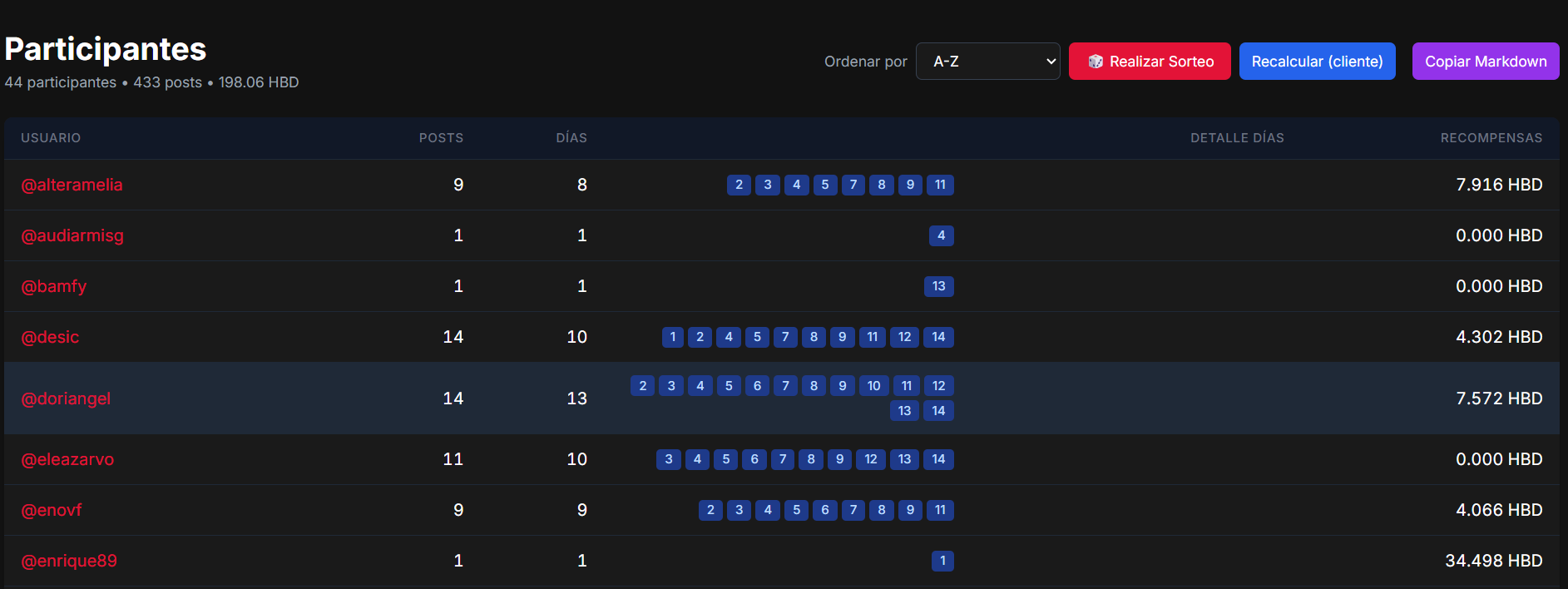Click the Copiar Markdown button
1568x589 pixels.
tap(1485, 62)
